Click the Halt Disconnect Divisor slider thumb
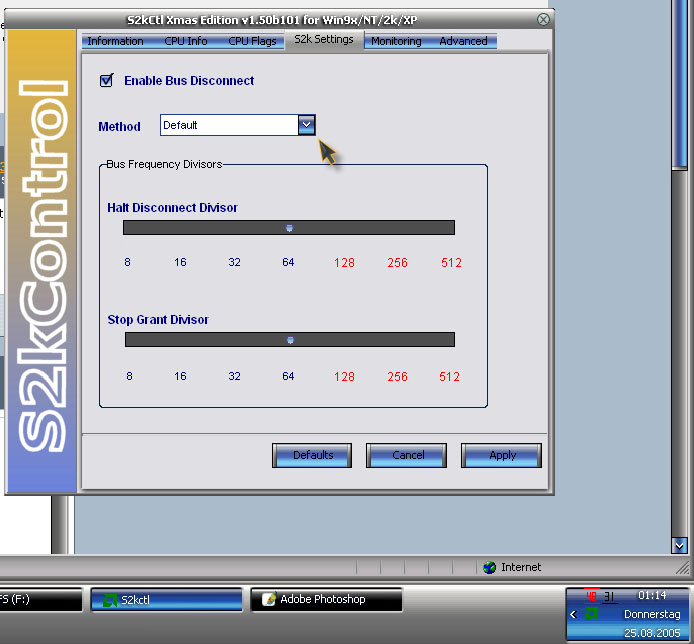The image size is (694, 644). point(289,228)
